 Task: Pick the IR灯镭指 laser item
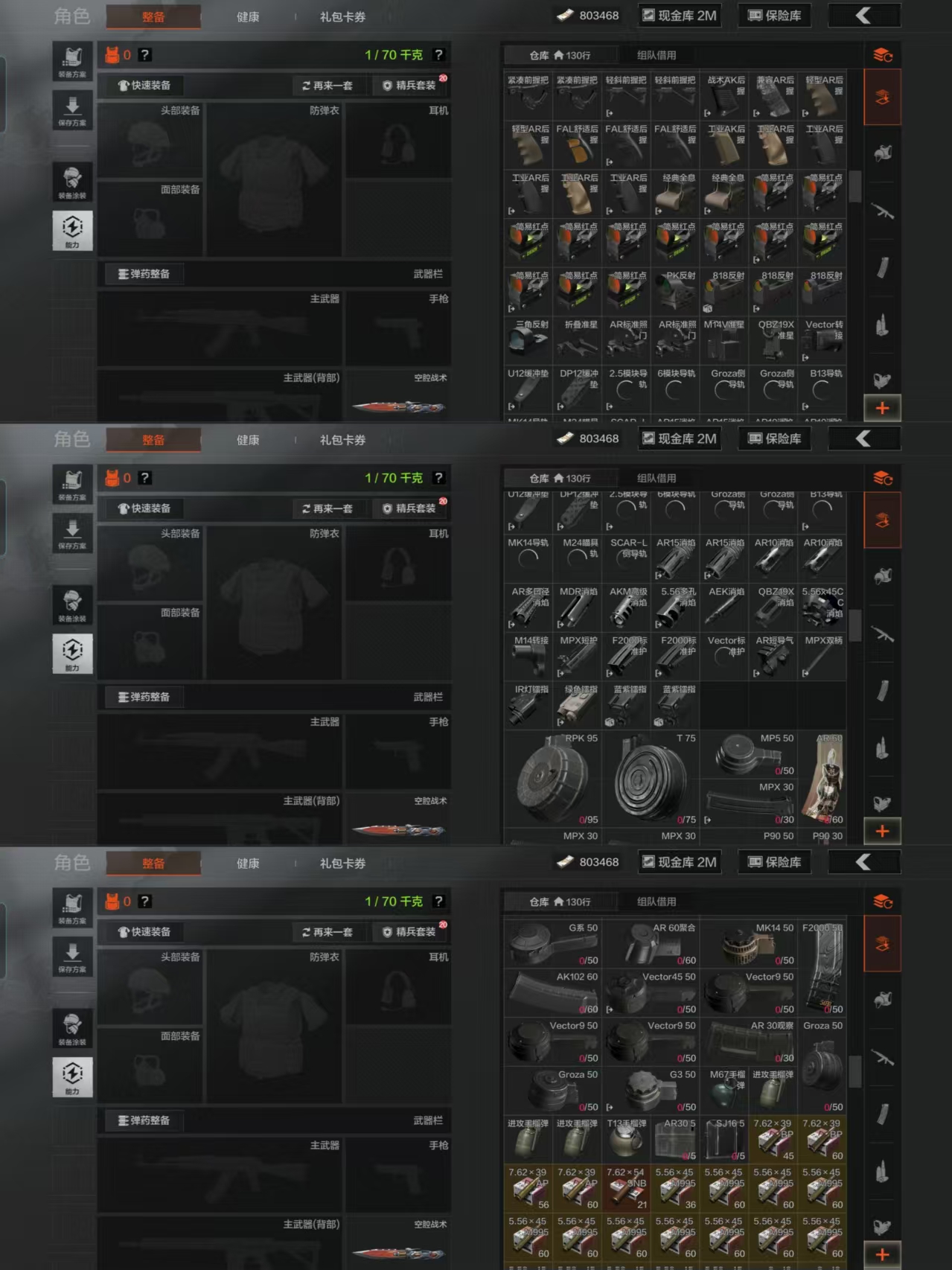[x=528, y=706]
